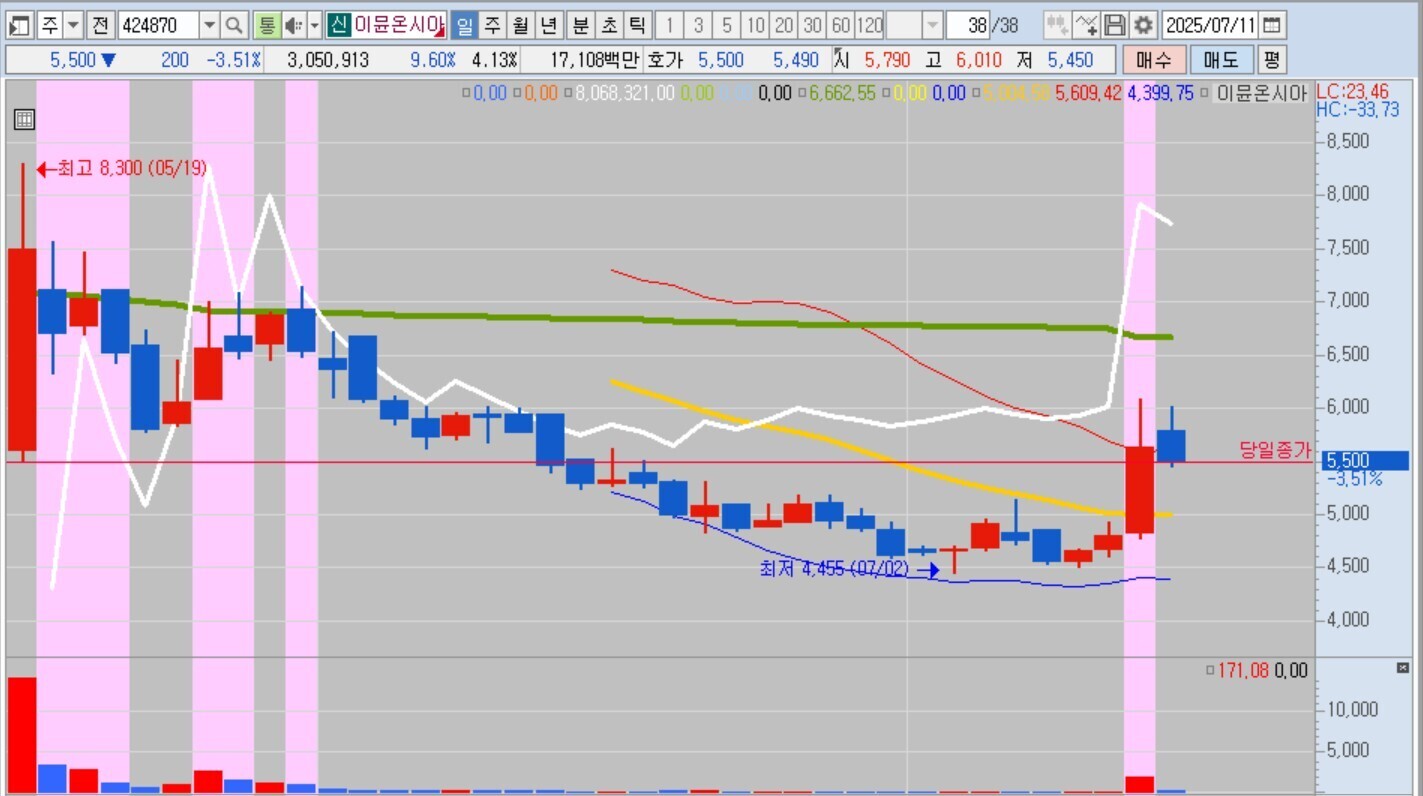Open the calendar date picker icon

click(1270, 25)
